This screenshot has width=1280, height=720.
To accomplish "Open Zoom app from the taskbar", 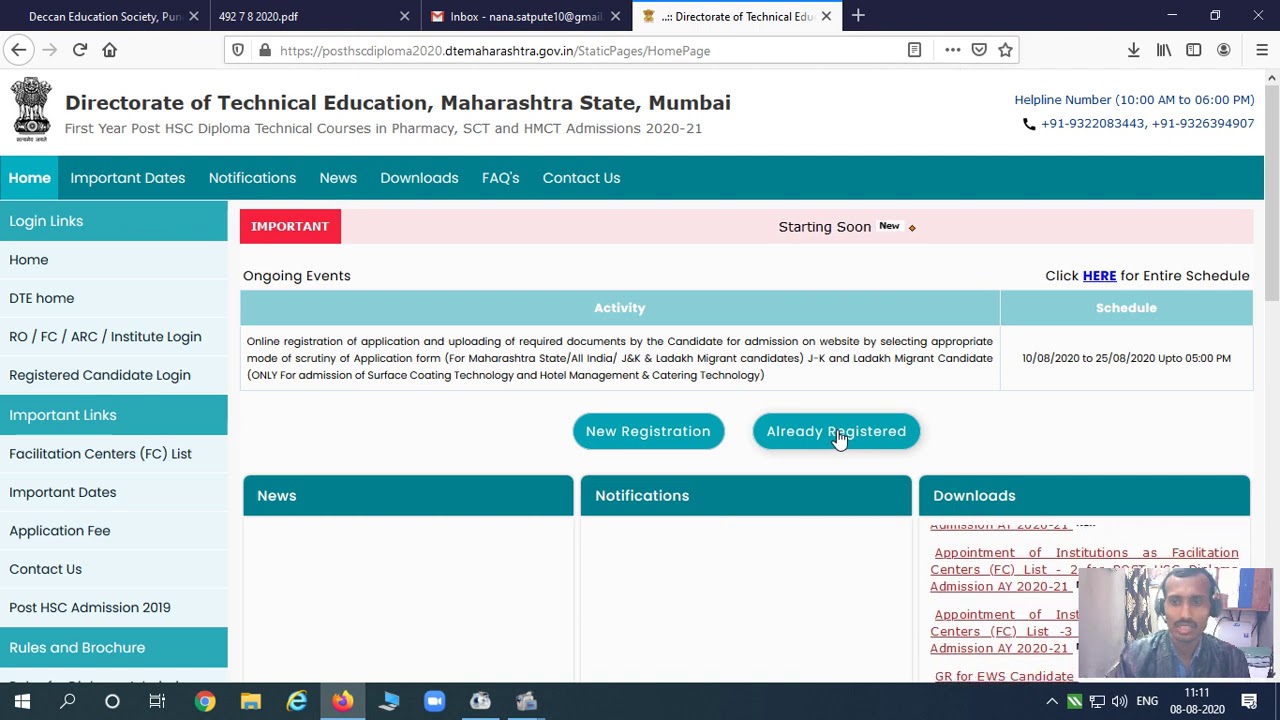I will tap(434, 701).
